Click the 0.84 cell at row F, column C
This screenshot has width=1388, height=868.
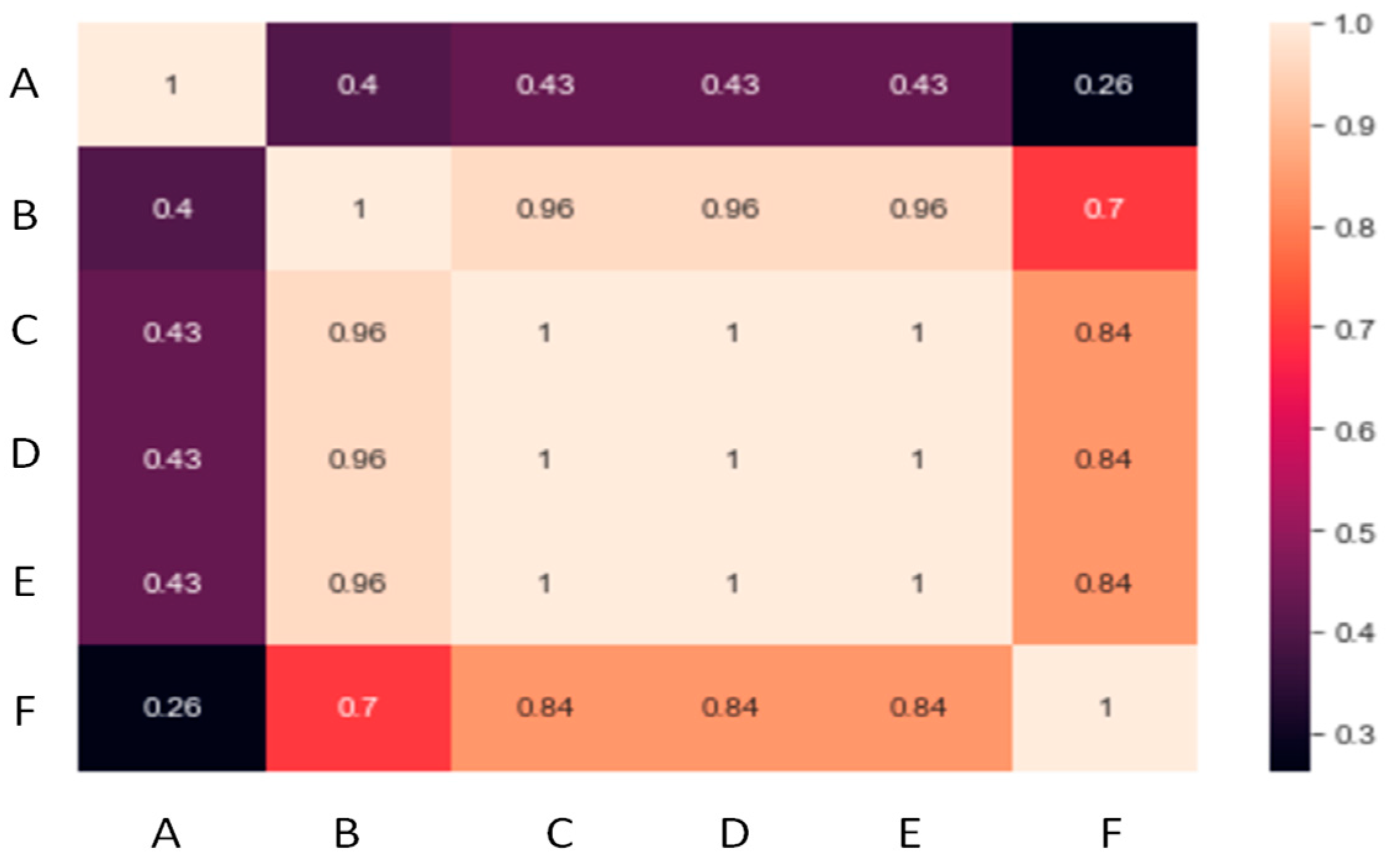click(545, 707)
